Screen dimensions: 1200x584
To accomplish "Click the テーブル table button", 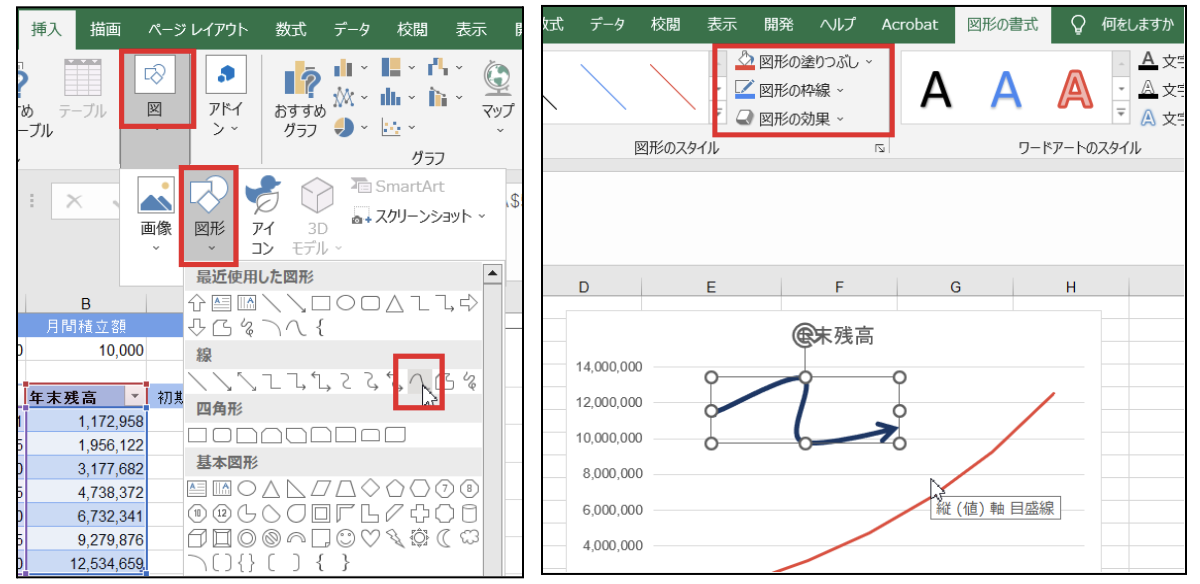I will point(82,88).
